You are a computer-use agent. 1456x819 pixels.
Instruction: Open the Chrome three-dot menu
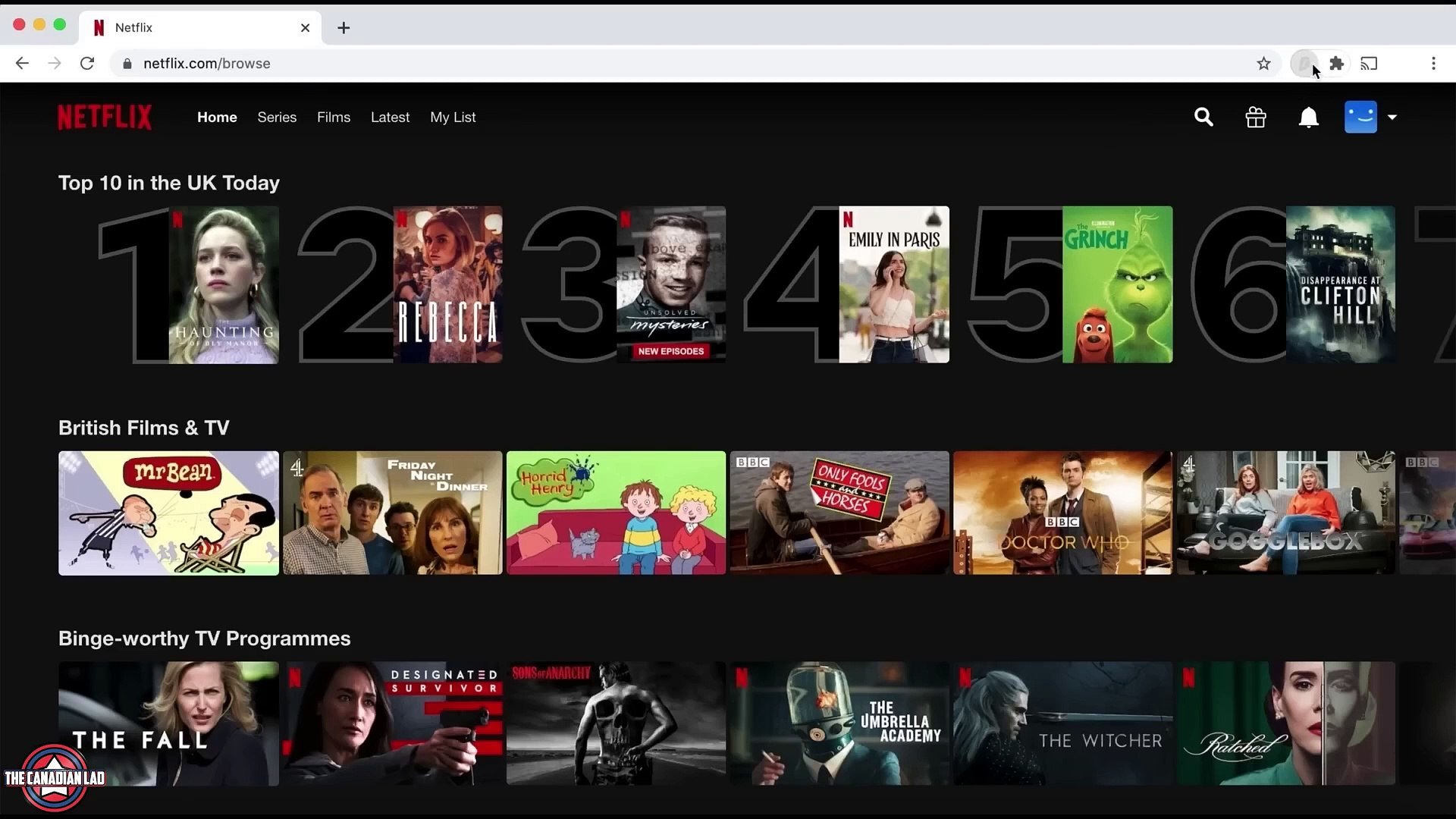[1433, 64]
